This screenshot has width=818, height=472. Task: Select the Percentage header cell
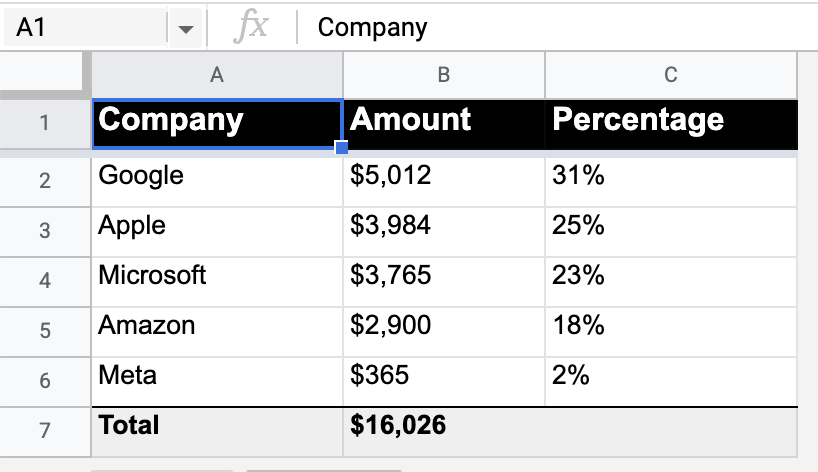click(670, 122)
